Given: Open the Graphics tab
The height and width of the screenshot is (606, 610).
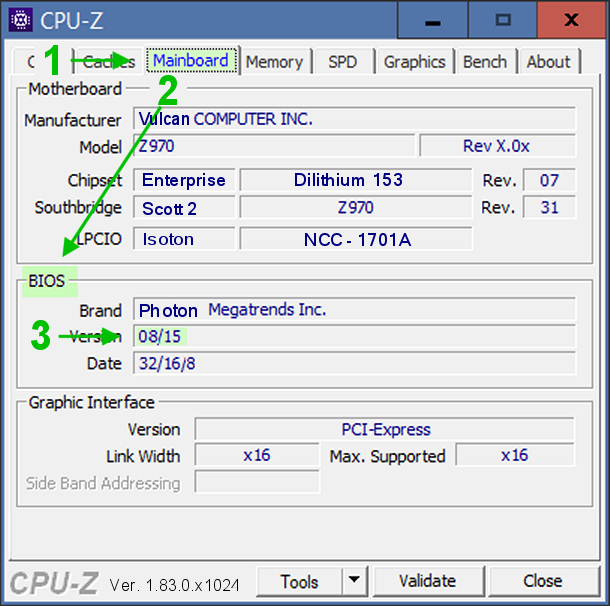Looking at the screenshot, I should click(415, 62).
